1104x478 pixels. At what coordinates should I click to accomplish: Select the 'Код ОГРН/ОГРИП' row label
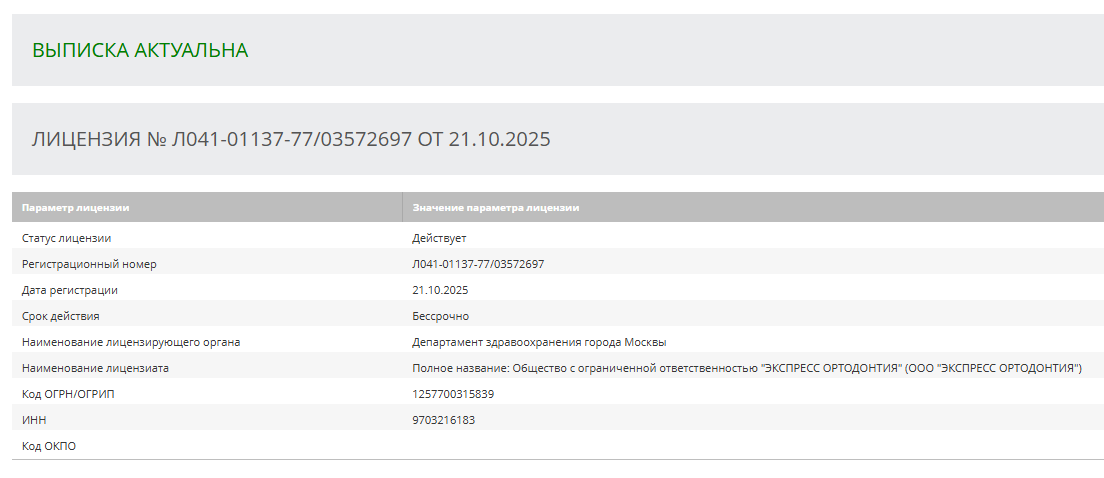pos(68,394)
